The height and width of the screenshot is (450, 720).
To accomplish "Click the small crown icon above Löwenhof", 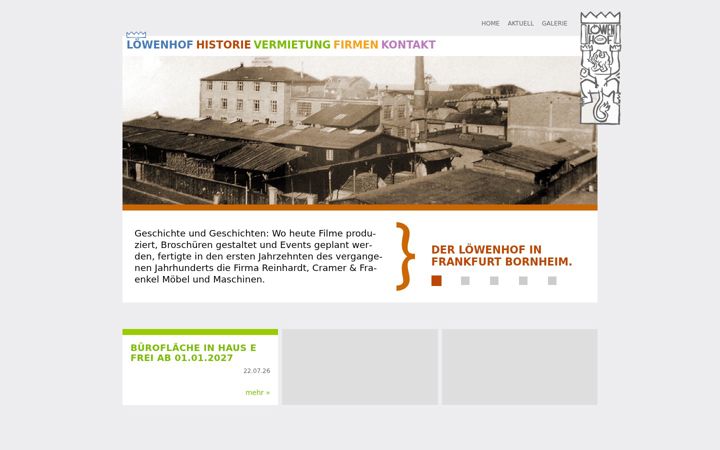I will pyautogui.click(x=136, y=35).
